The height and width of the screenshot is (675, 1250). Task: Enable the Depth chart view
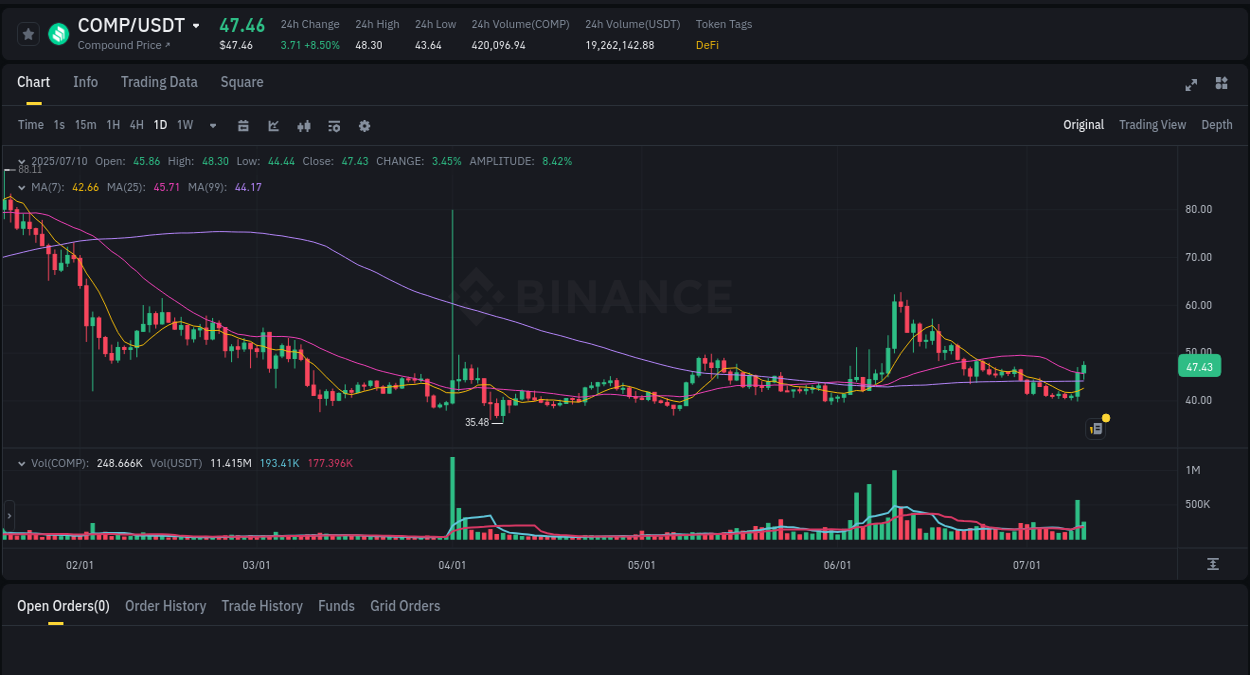[1217, 125]
